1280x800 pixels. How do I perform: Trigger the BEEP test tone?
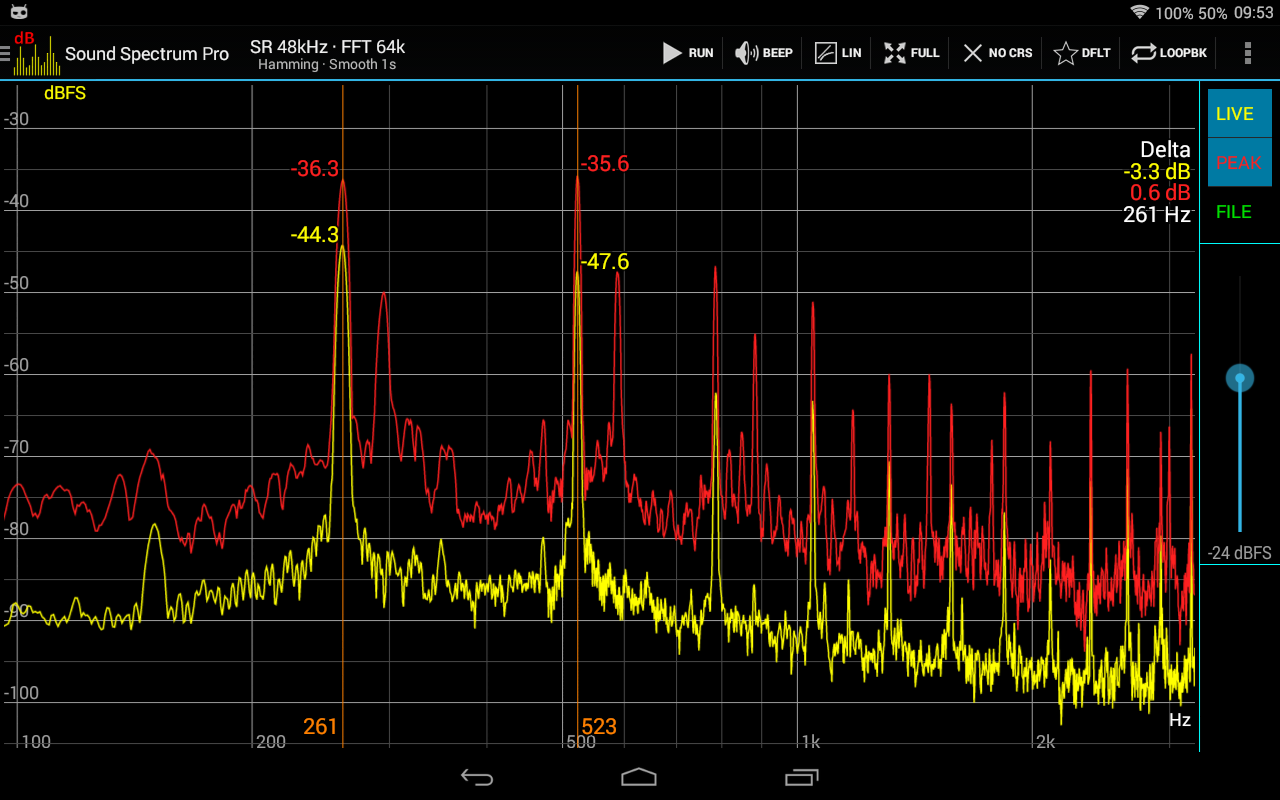[x=763, y=53]
